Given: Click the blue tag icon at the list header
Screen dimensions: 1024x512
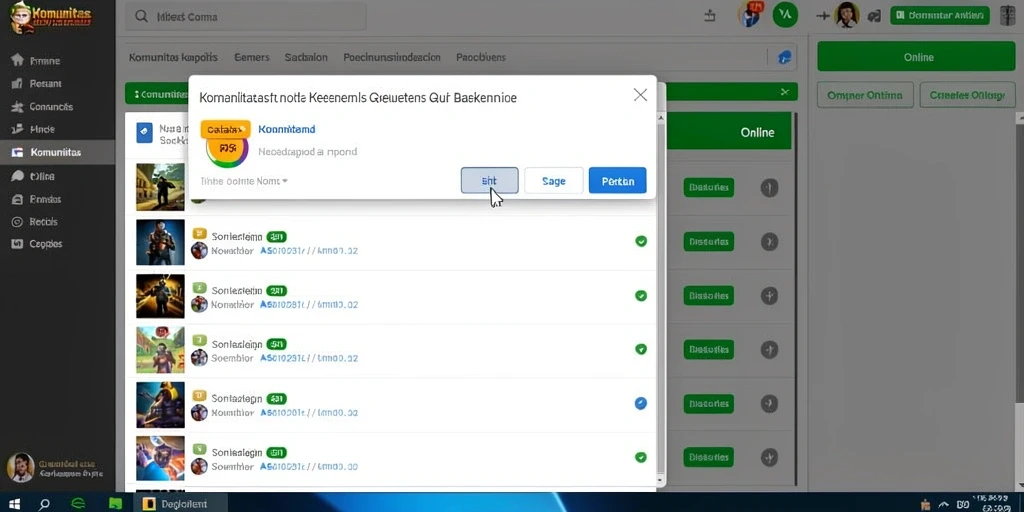Looking at the screenshot, I should point(144,133).
